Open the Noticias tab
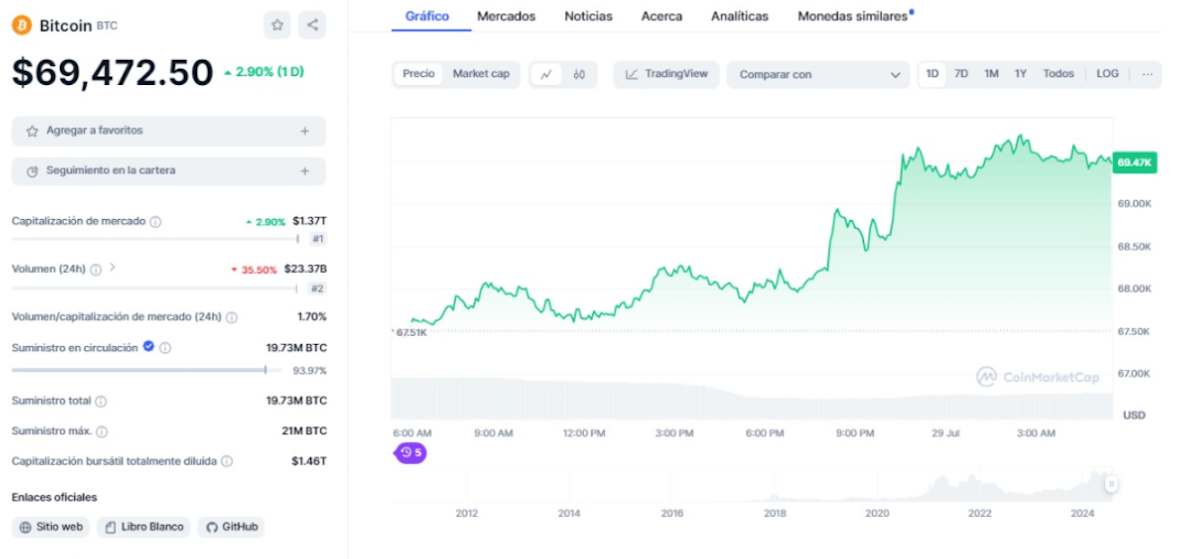 click(588, 16)
